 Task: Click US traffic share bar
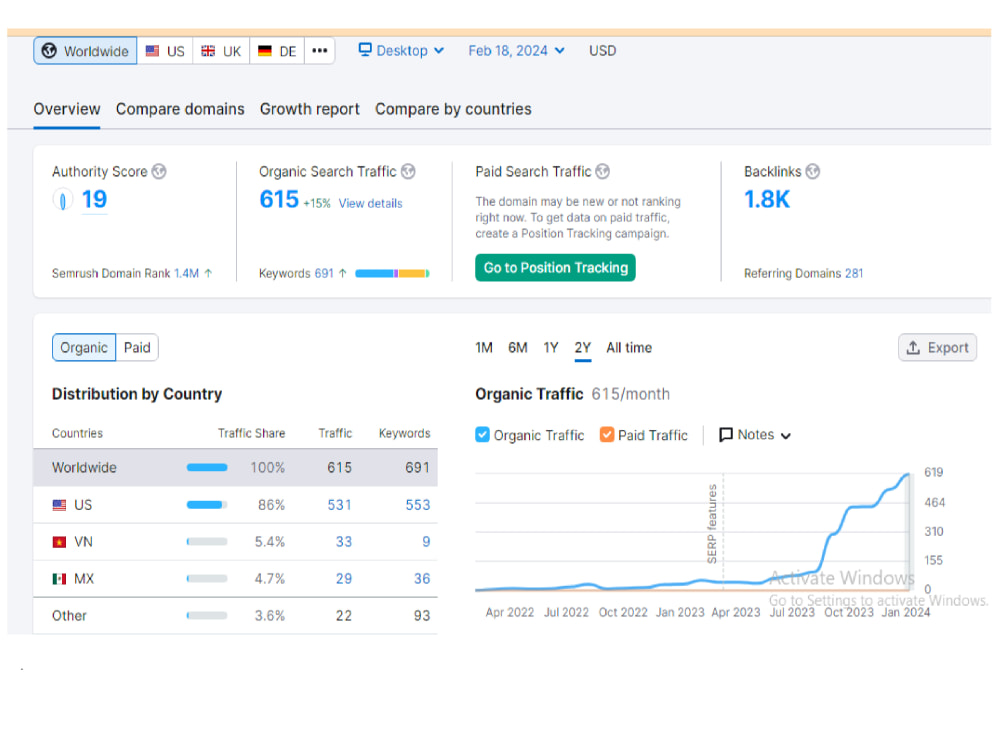click(207, 505)
